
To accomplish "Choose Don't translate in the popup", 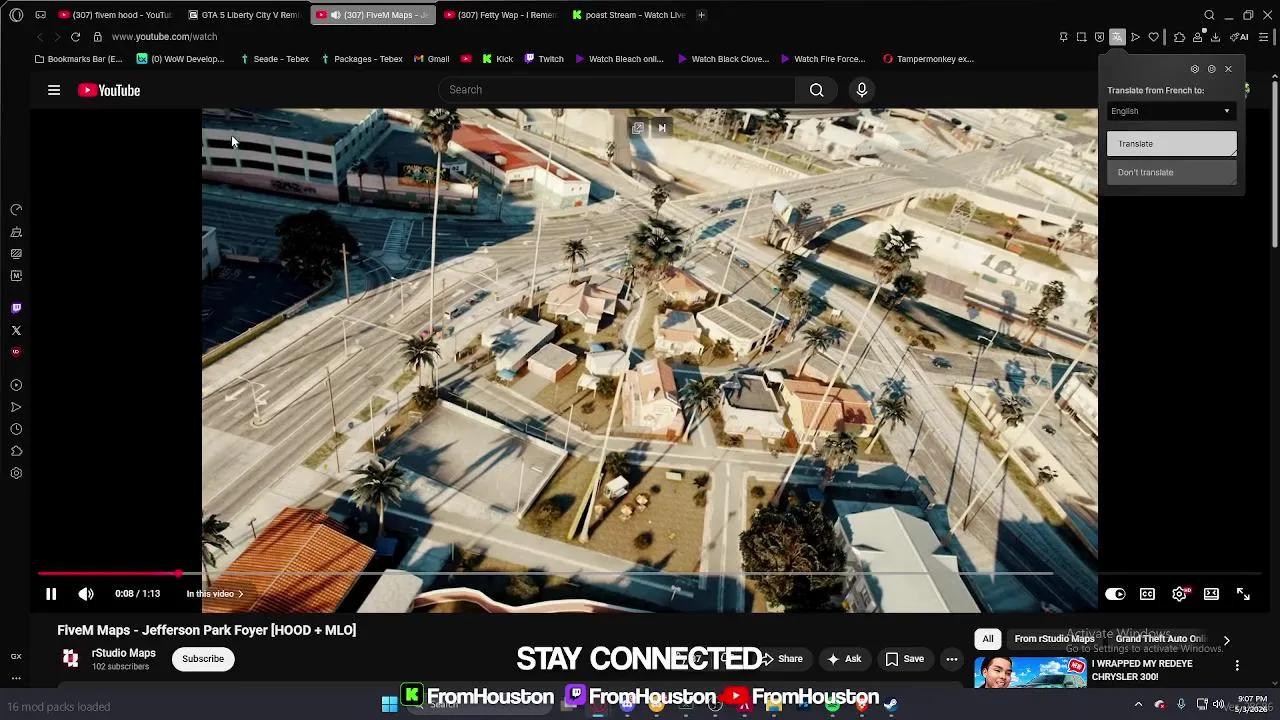I will point(1171,172).
